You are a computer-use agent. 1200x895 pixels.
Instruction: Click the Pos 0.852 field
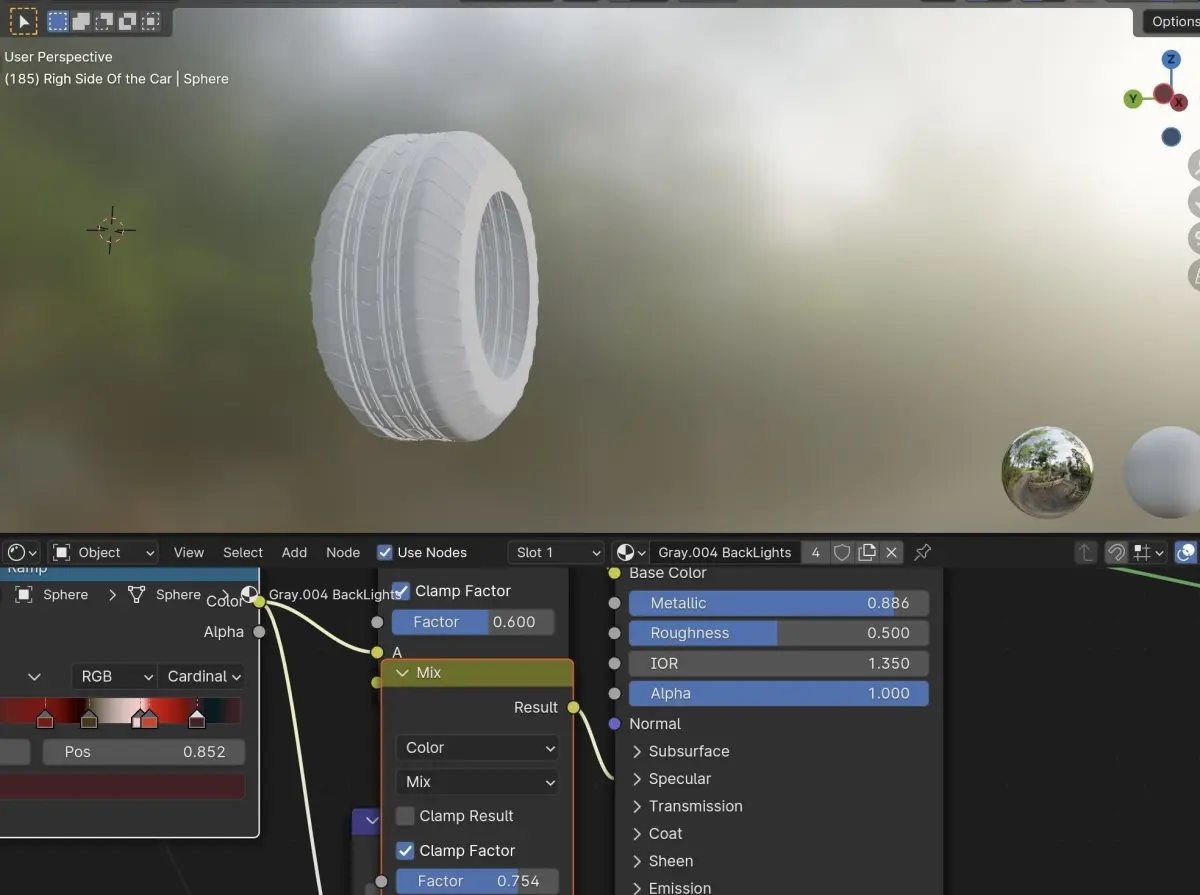(x=143, y=752)
